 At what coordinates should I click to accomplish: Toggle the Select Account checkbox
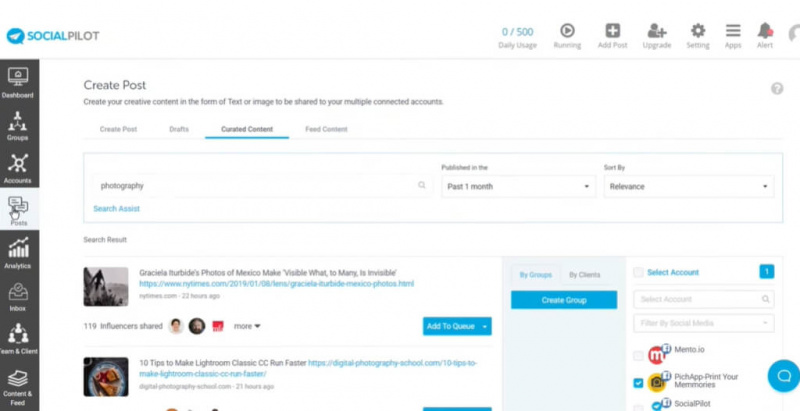click(638, 272)
